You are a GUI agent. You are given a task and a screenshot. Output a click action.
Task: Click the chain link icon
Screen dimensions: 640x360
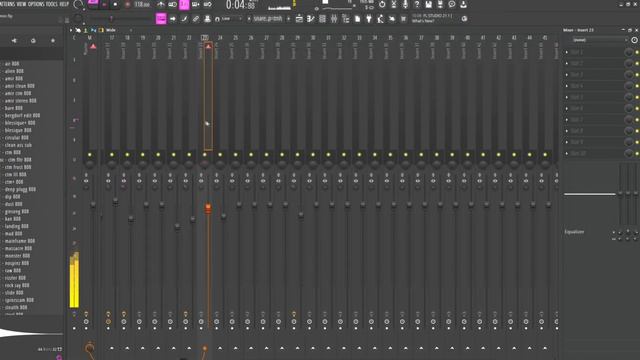click(196, 19)
